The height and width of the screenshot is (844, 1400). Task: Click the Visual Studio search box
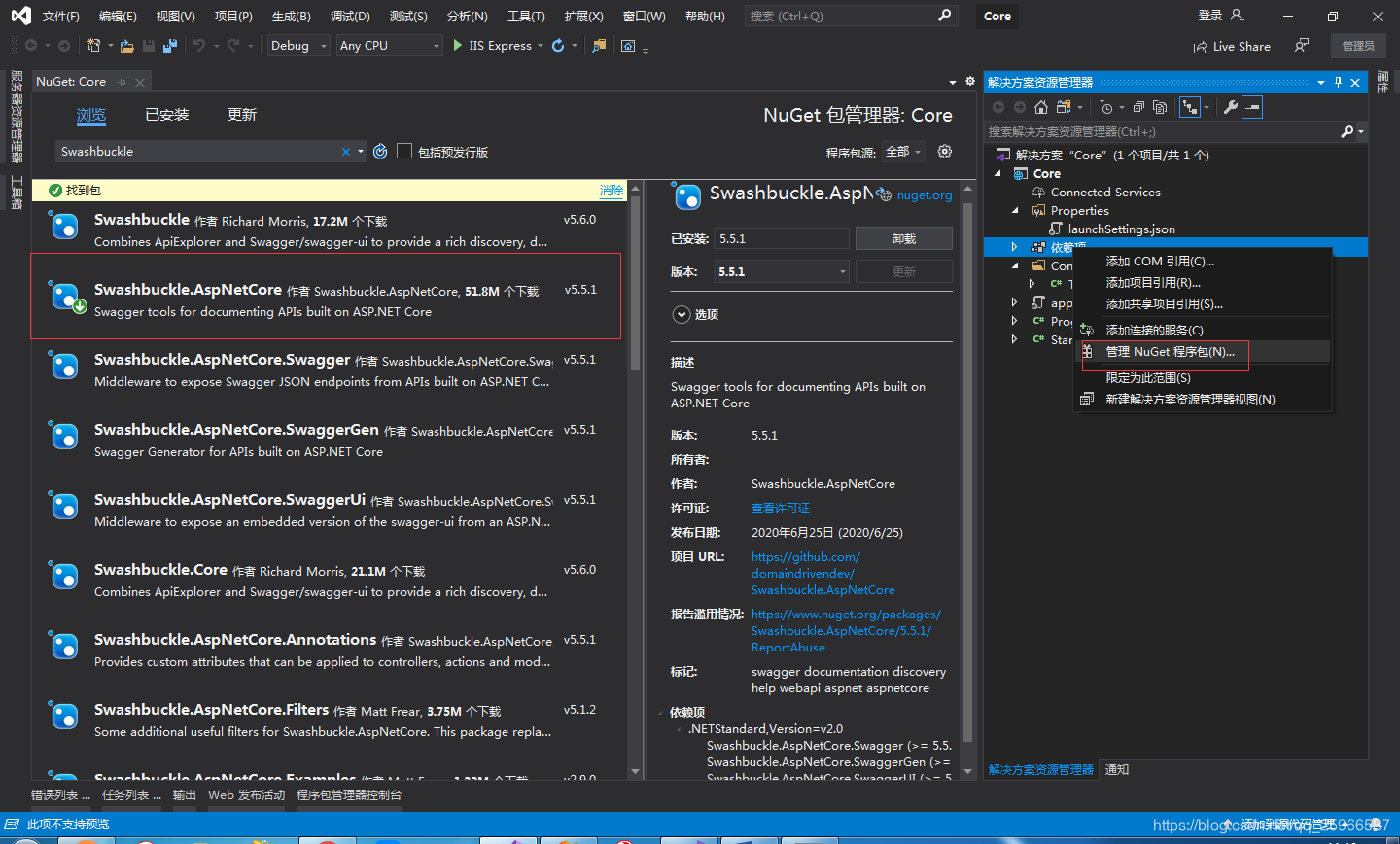click(851, 16)
